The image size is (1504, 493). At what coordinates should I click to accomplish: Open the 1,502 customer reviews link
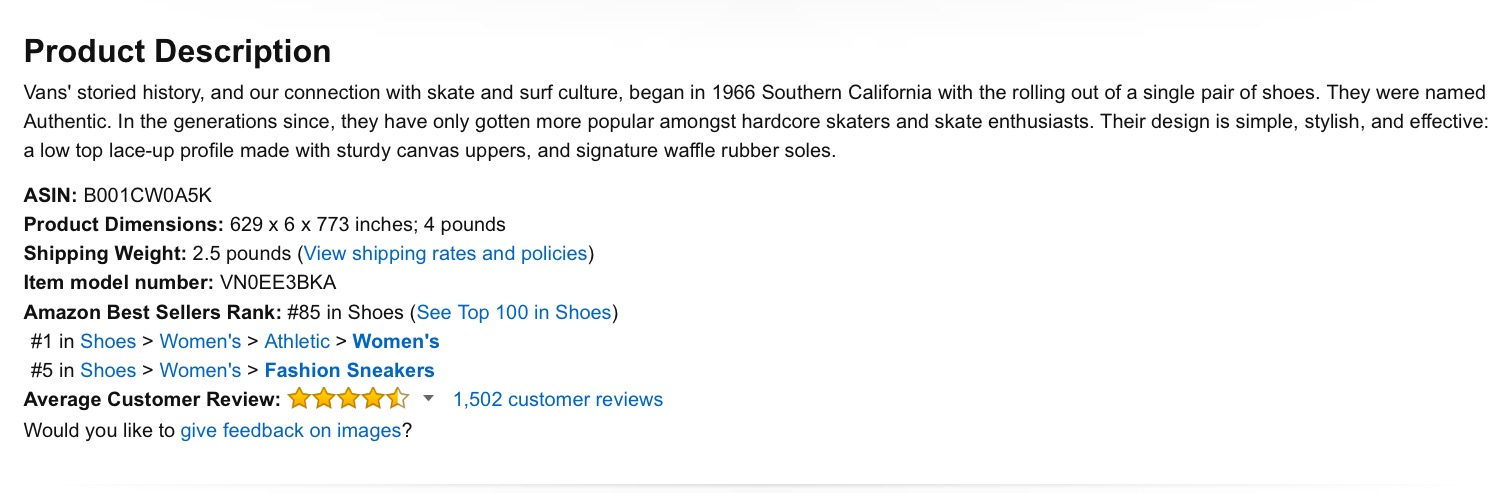click(557, 399)
